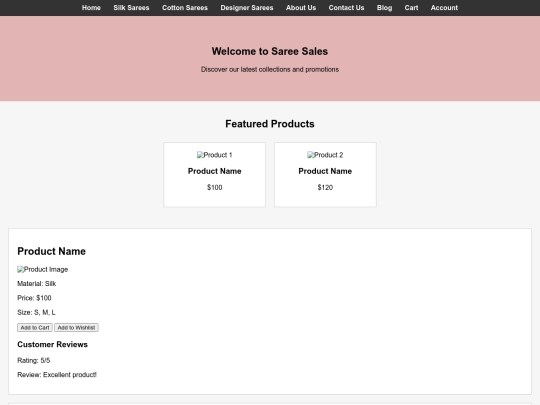
Task: Select the $100 featured product card
Action: click(215, 175)
